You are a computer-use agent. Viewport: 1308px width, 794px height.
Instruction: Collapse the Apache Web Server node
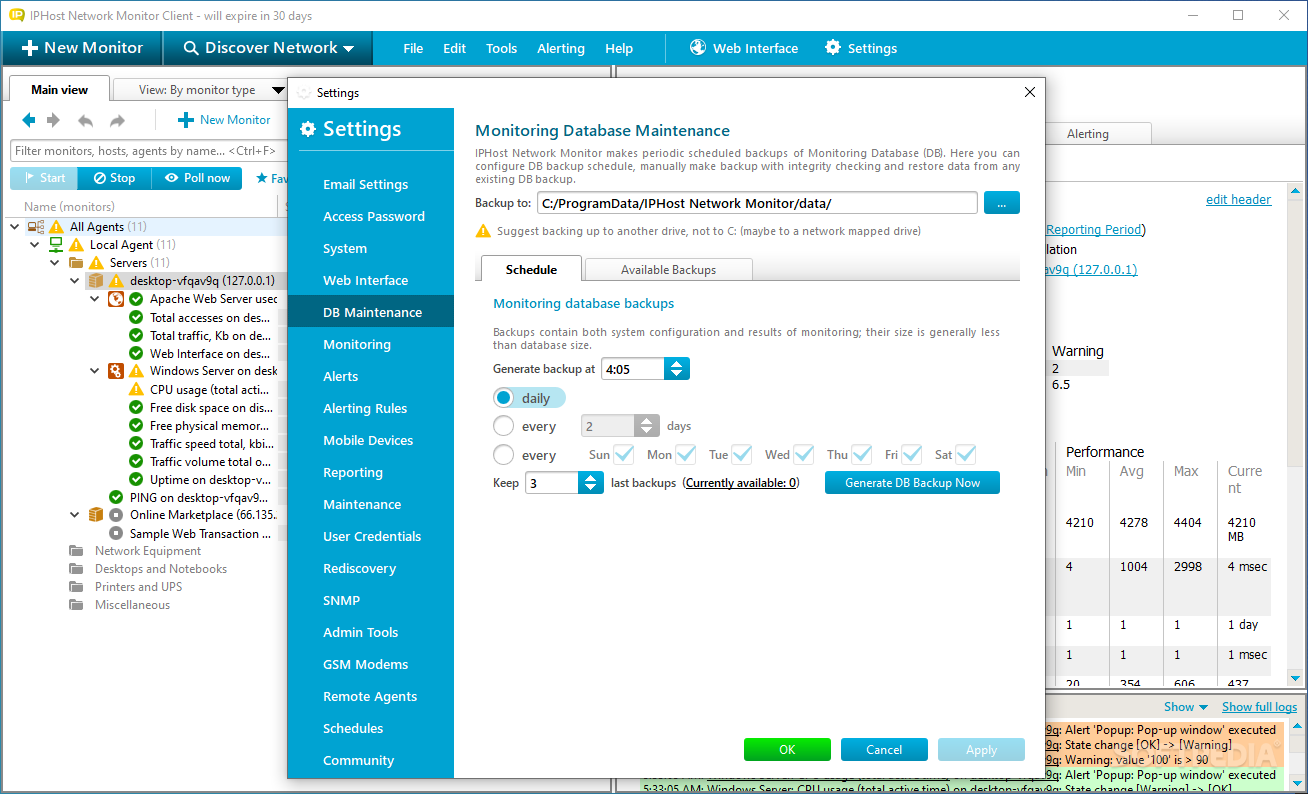(x=95, y=299)
